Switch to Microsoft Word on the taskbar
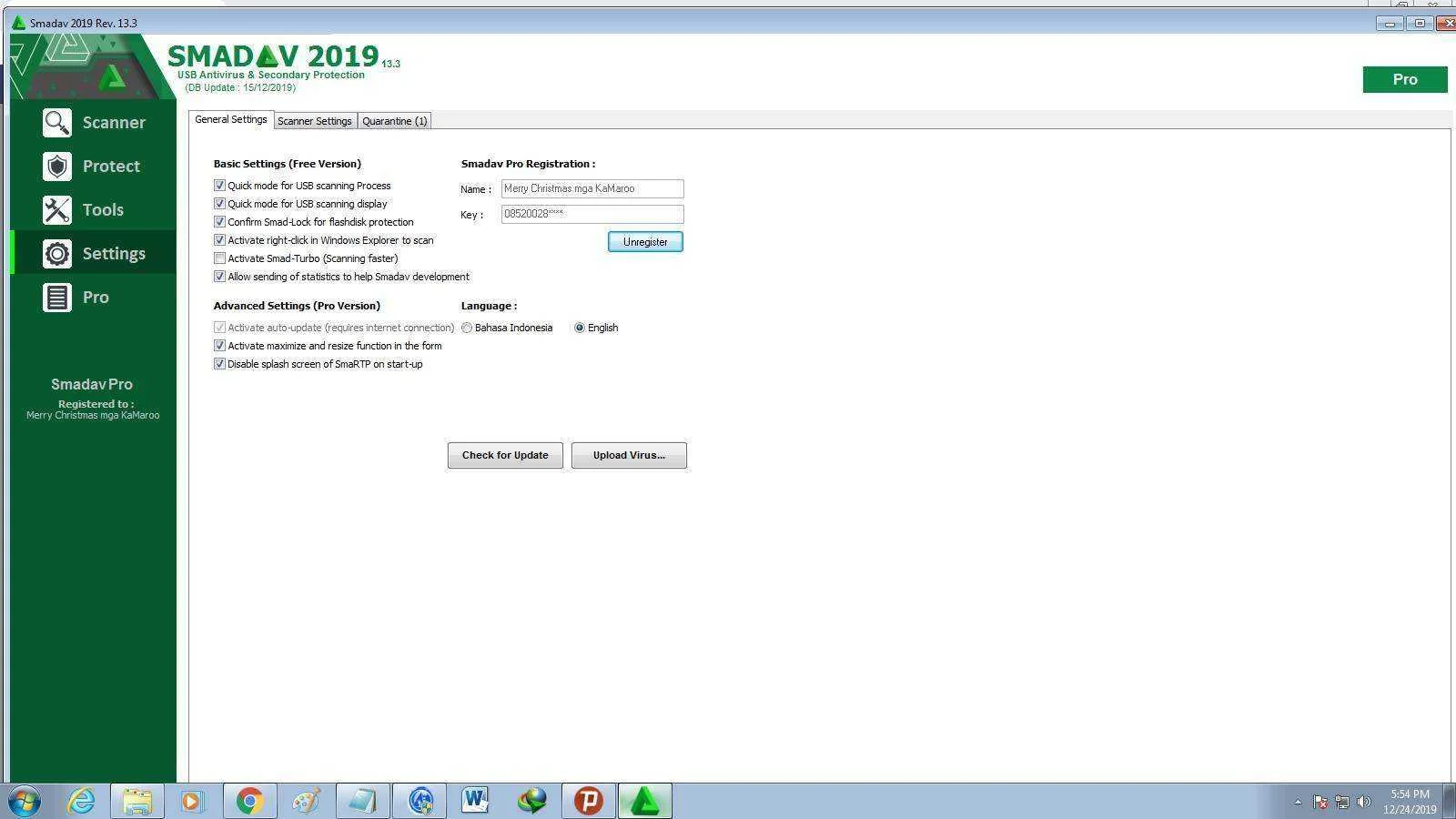 475,802
